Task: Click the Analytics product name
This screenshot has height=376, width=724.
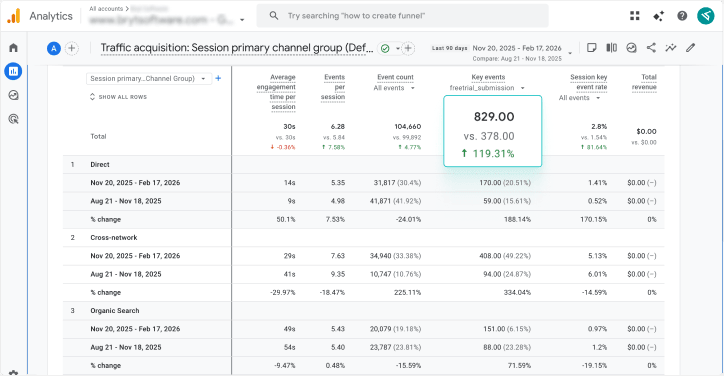Action: click(51, 16)
